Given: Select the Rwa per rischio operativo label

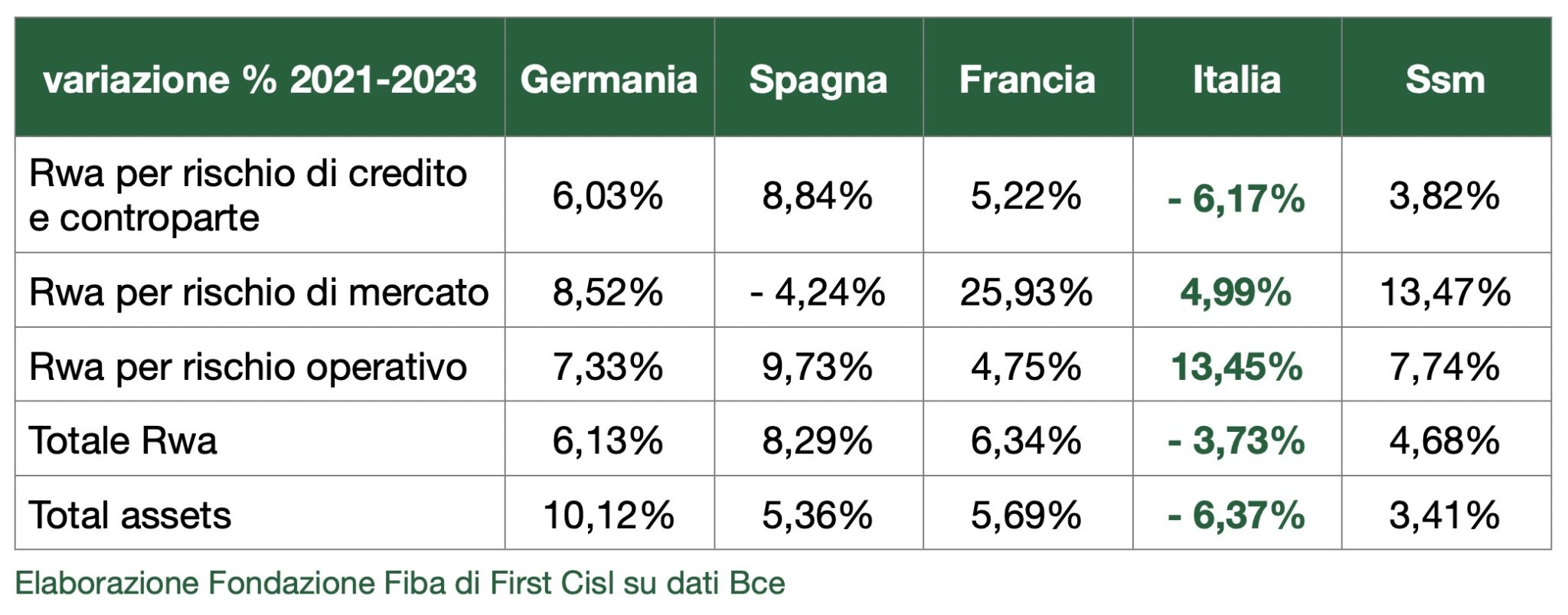Looking at the screenshot, I should pyautogui.click(x=248, y=366).
